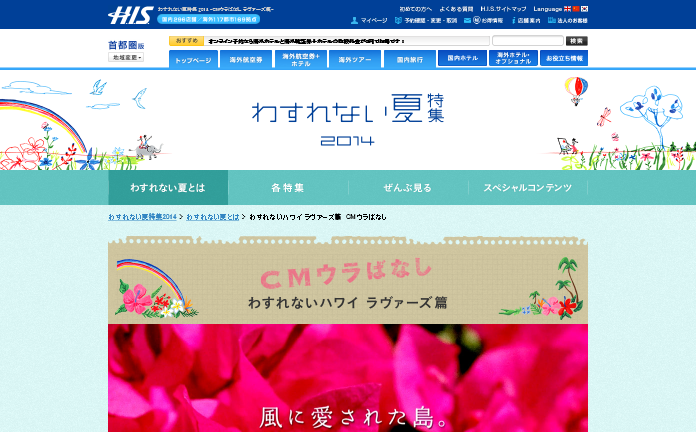Expand the 地域変更 region dropdown
This screenshot has height=432, width=696.
tap(126, 57)
